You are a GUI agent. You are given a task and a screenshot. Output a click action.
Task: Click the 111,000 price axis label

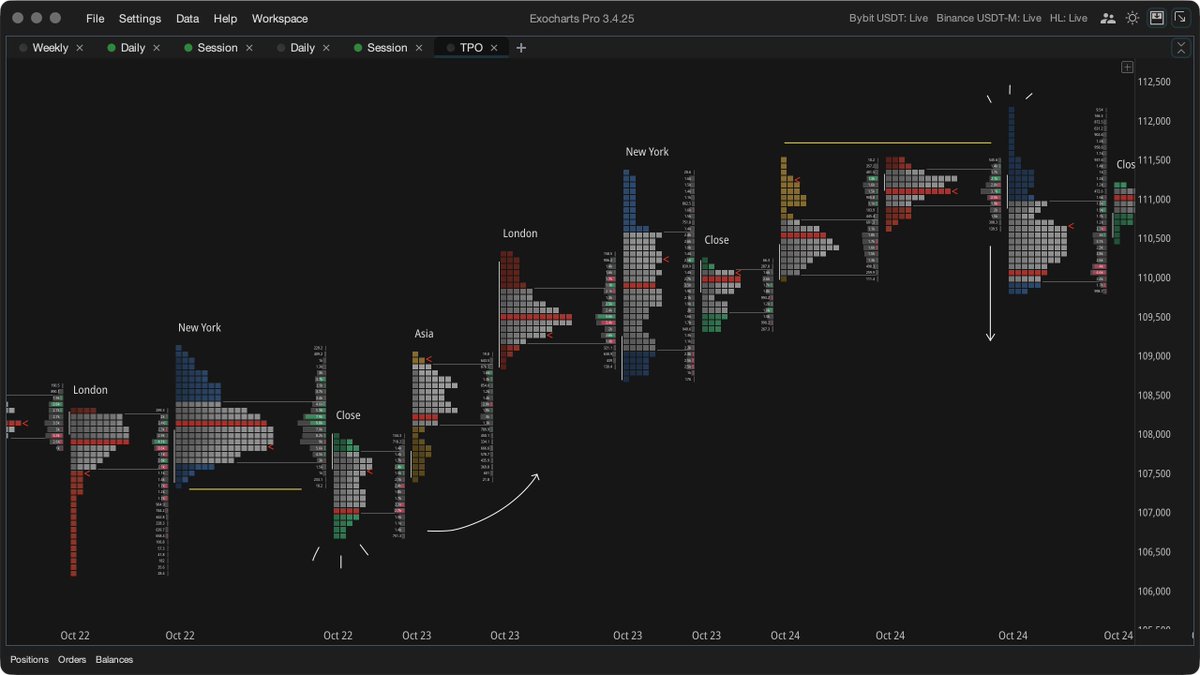(x=1155, y=199)
